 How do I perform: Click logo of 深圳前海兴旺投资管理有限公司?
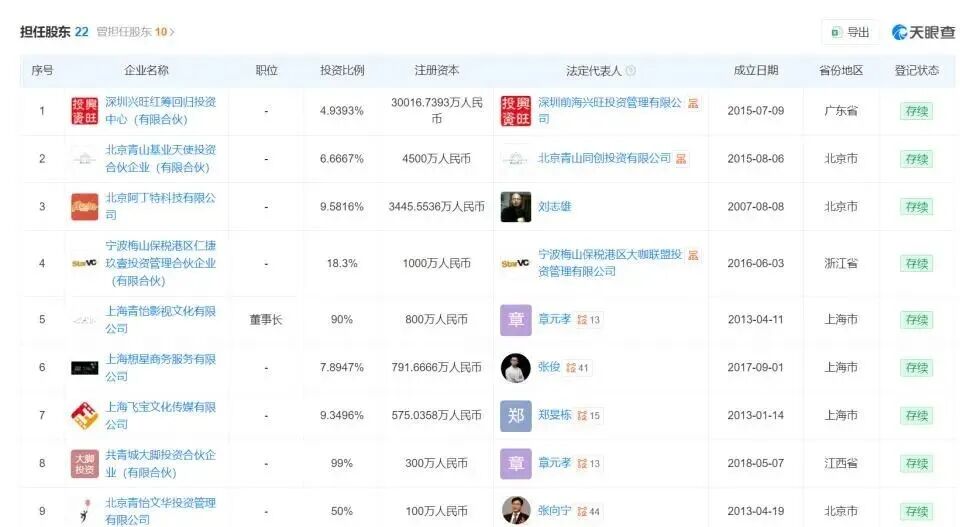(516, 111)
